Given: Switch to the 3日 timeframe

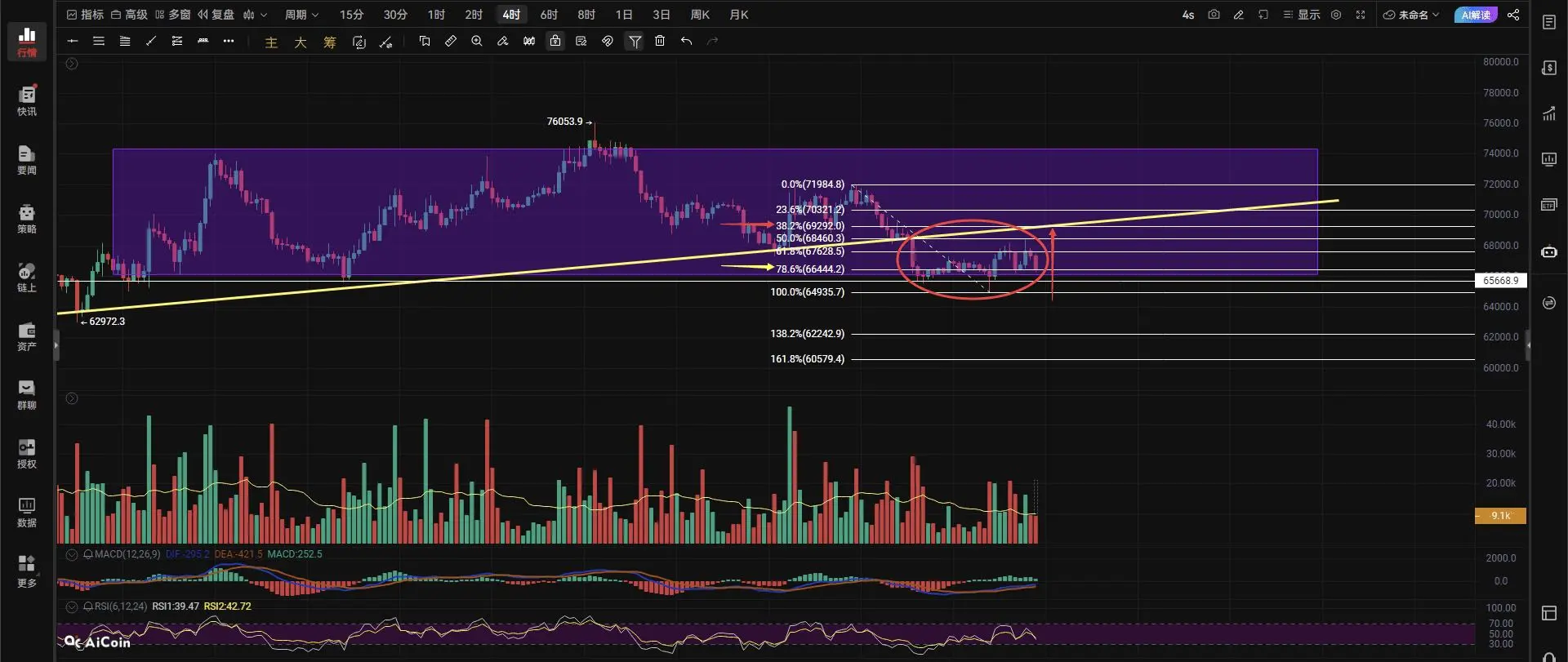Looking at the screenshot, I should pos(661,15).
